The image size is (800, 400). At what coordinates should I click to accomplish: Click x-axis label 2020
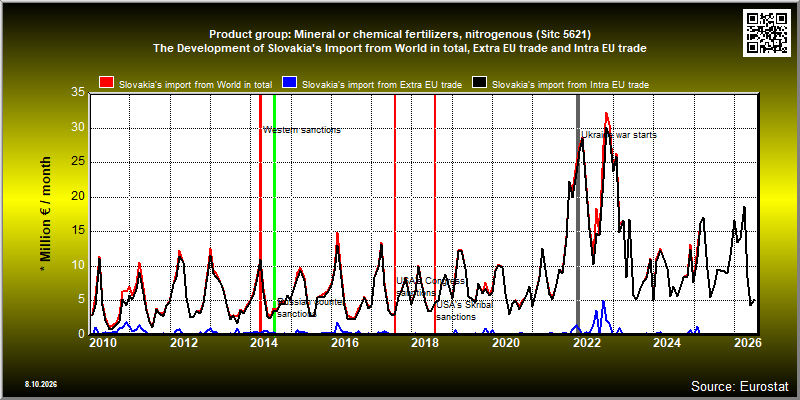tap(505, 342)
